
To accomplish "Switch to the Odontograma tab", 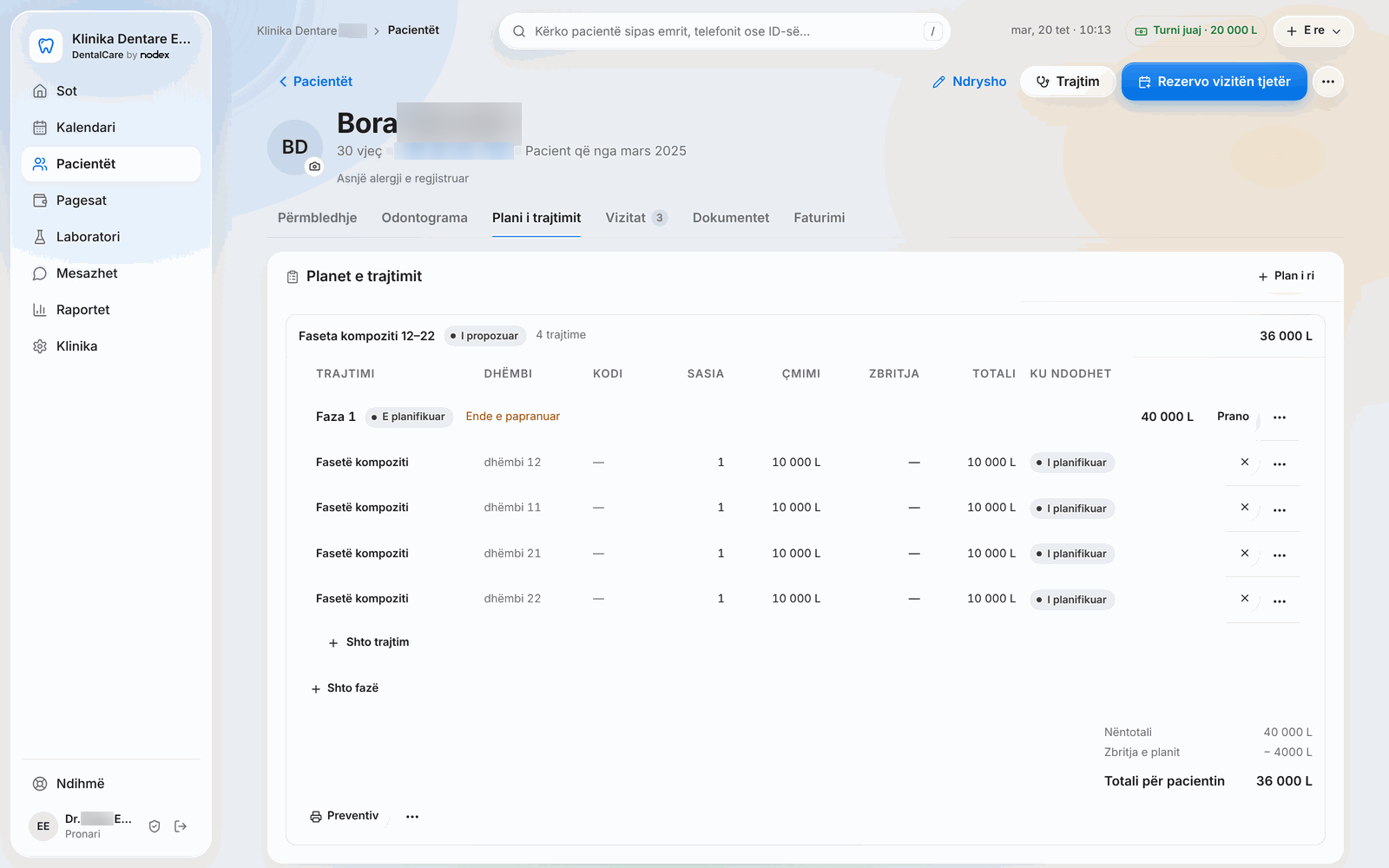I will point(425,218).
